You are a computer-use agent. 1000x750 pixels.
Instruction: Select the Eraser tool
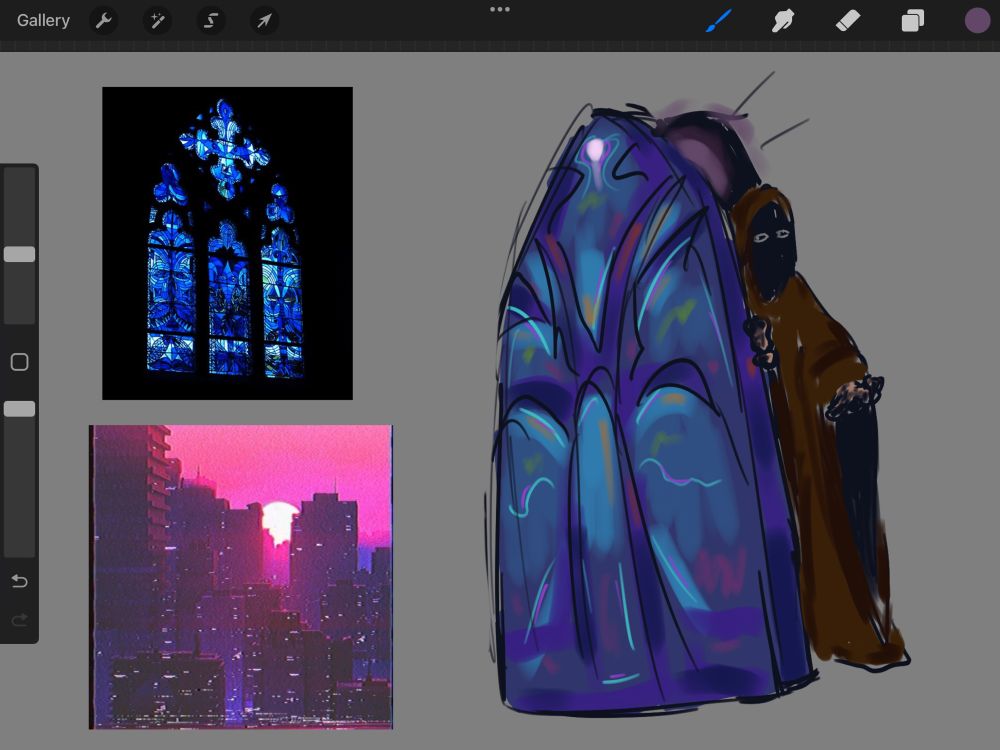click(x=848, y=20)
